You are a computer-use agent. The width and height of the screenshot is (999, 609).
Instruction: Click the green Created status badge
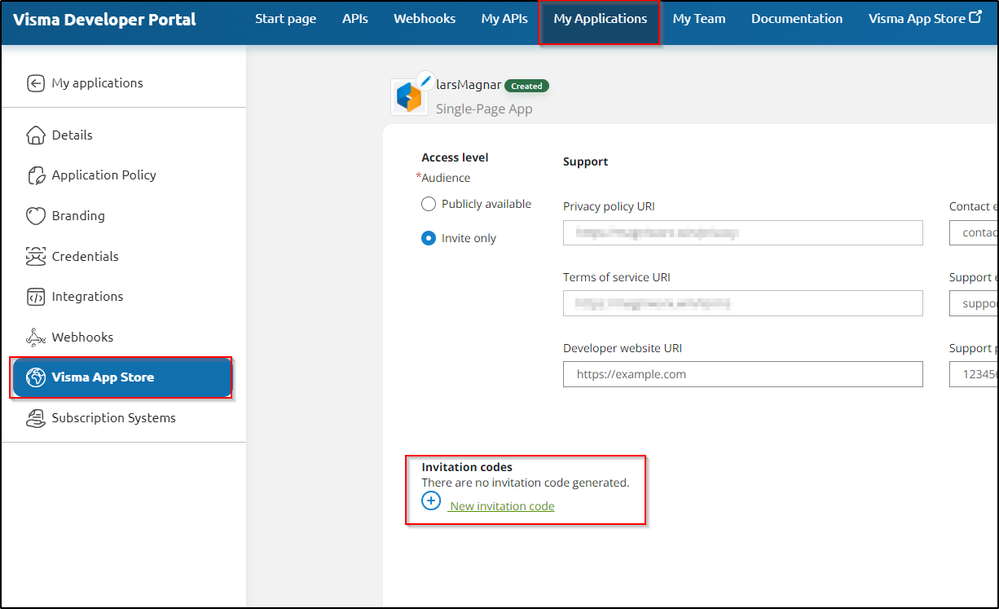[x=526, y=86]
